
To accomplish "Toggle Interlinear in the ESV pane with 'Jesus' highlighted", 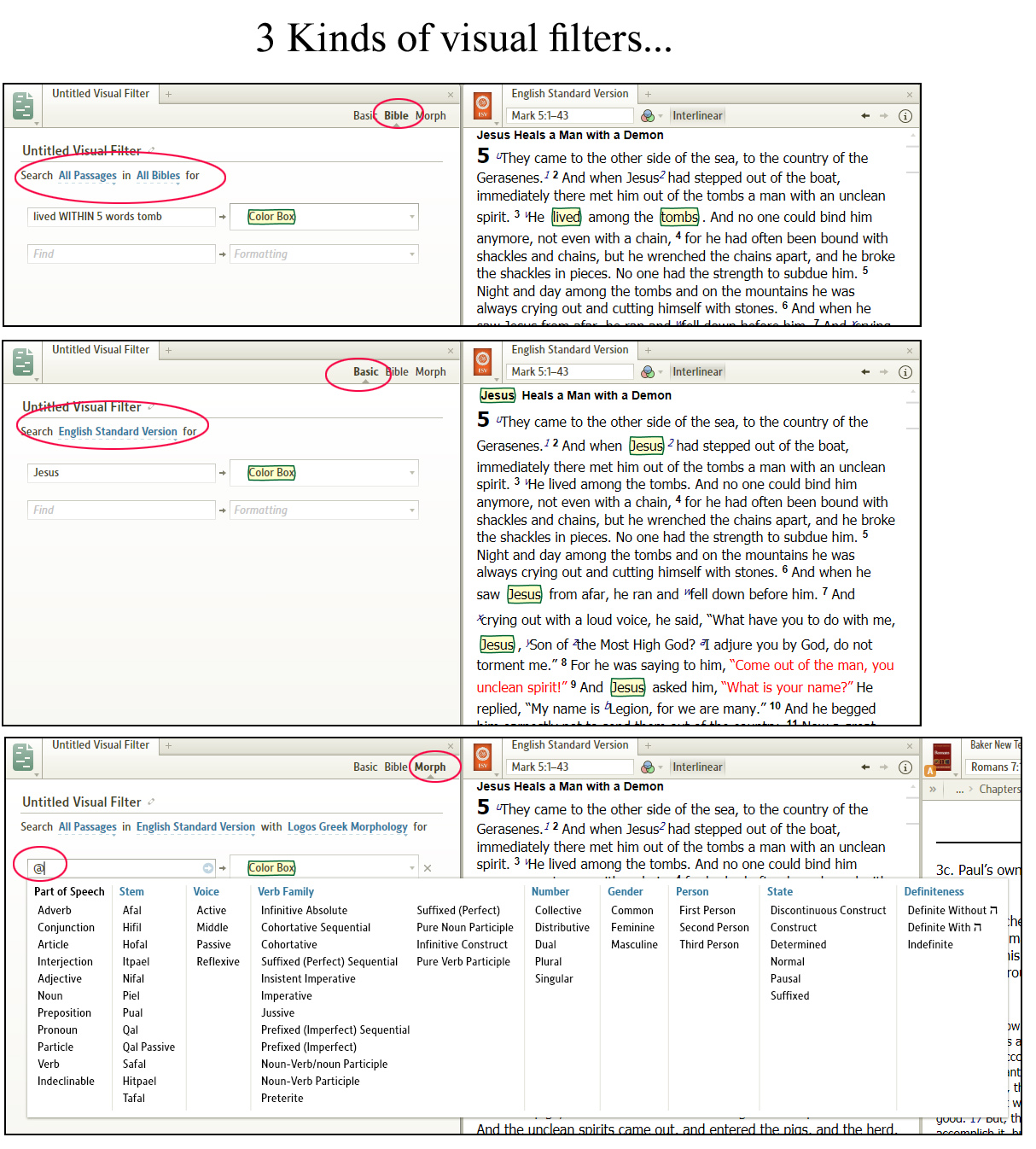I will (697, 372).
